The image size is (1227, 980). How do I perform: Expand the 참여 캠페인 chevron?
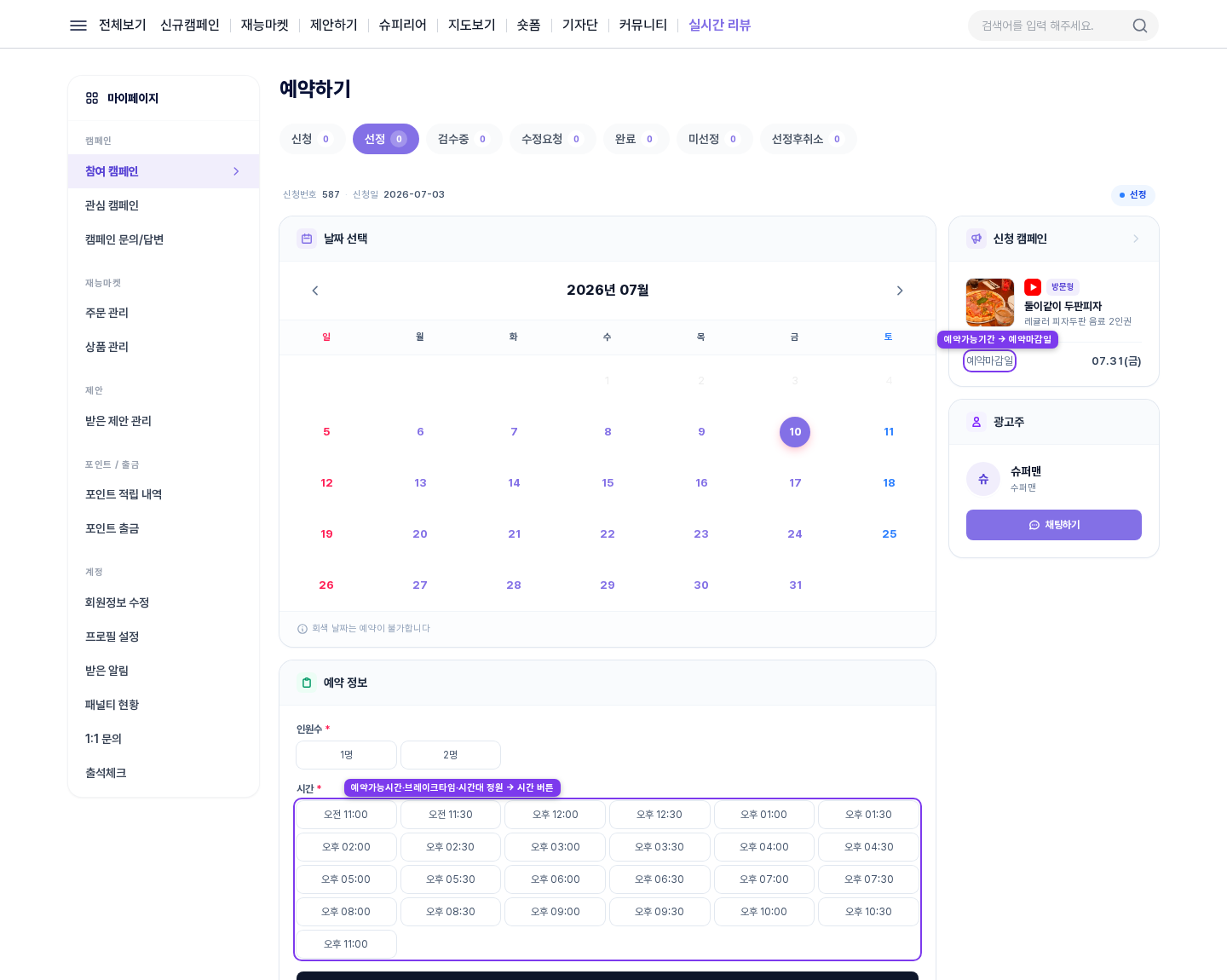tap(236, 171)
